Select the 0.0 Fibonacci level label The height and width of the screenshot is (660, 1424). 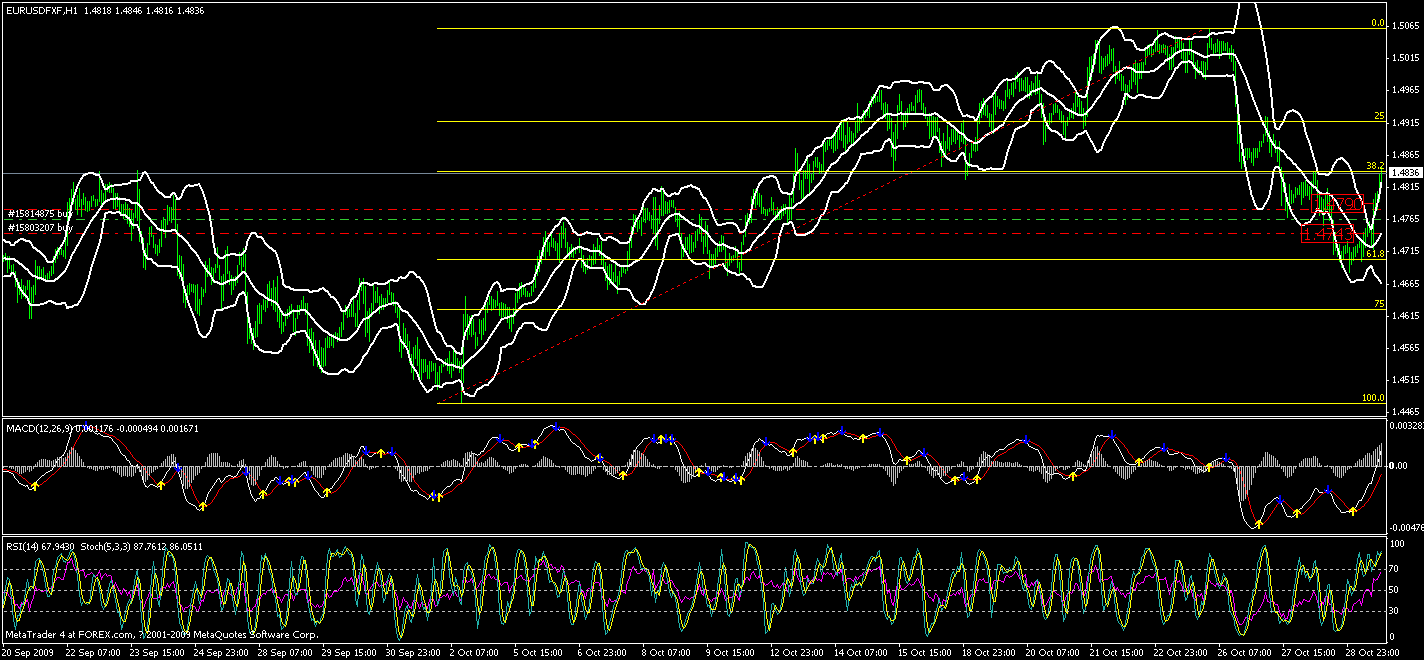(1376, 22)
